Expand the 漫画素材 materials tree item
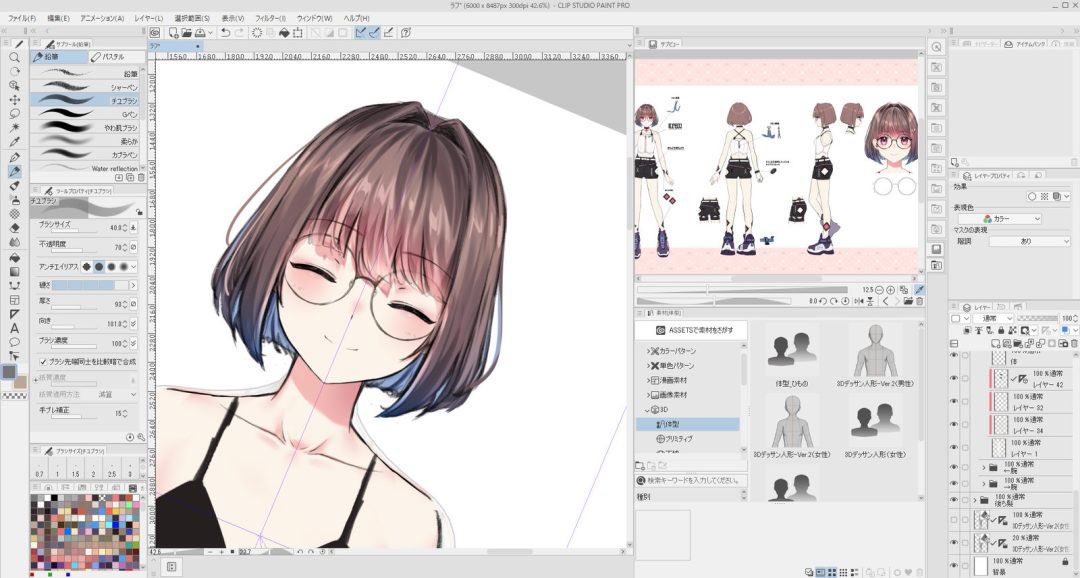Image resolution: width=1080 pixels, height=578 pixels. (x=648, y=380)
